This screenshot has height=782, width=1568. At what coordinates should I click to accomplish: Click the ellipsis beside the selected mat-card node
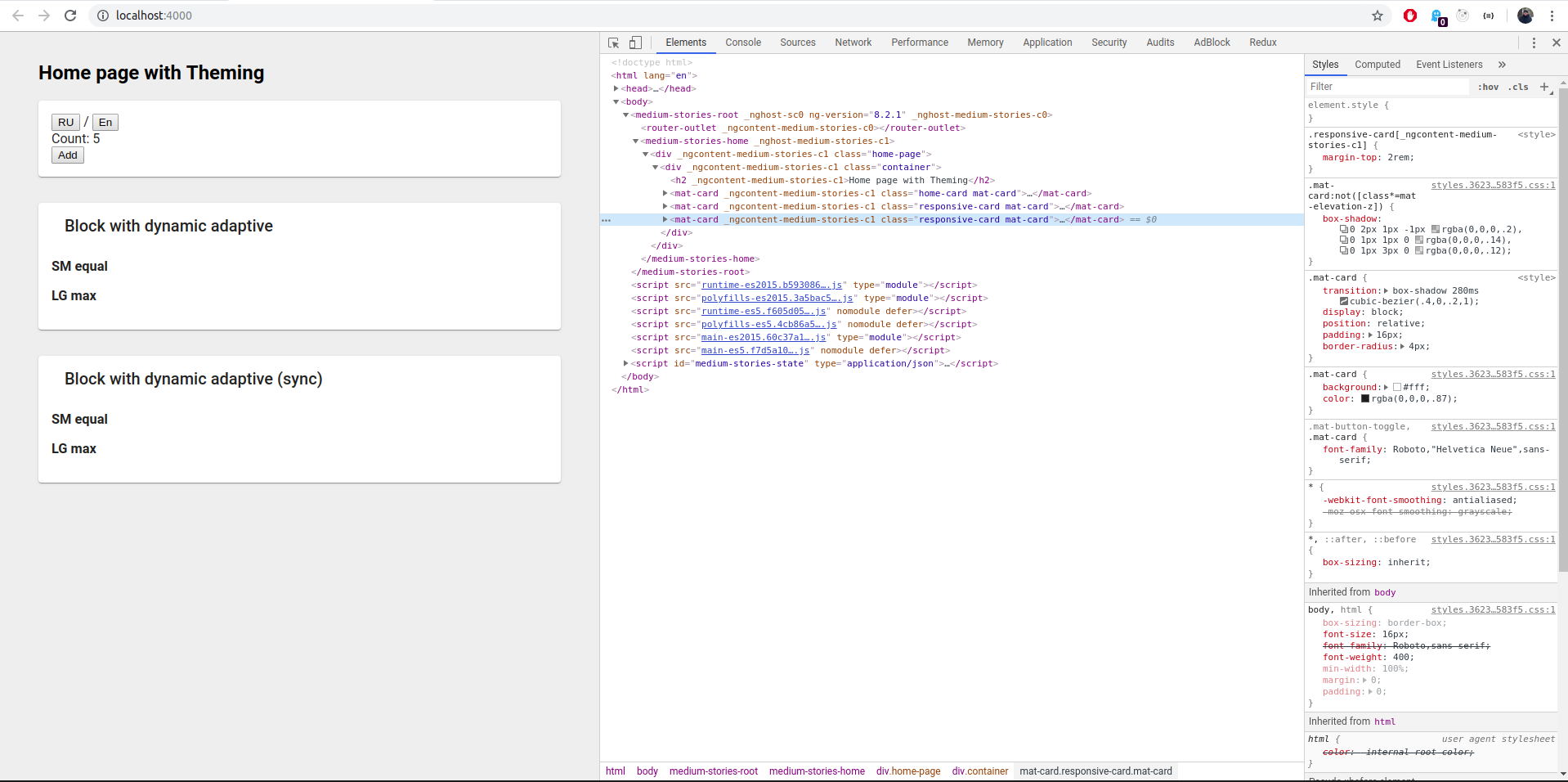coord(606,220)
